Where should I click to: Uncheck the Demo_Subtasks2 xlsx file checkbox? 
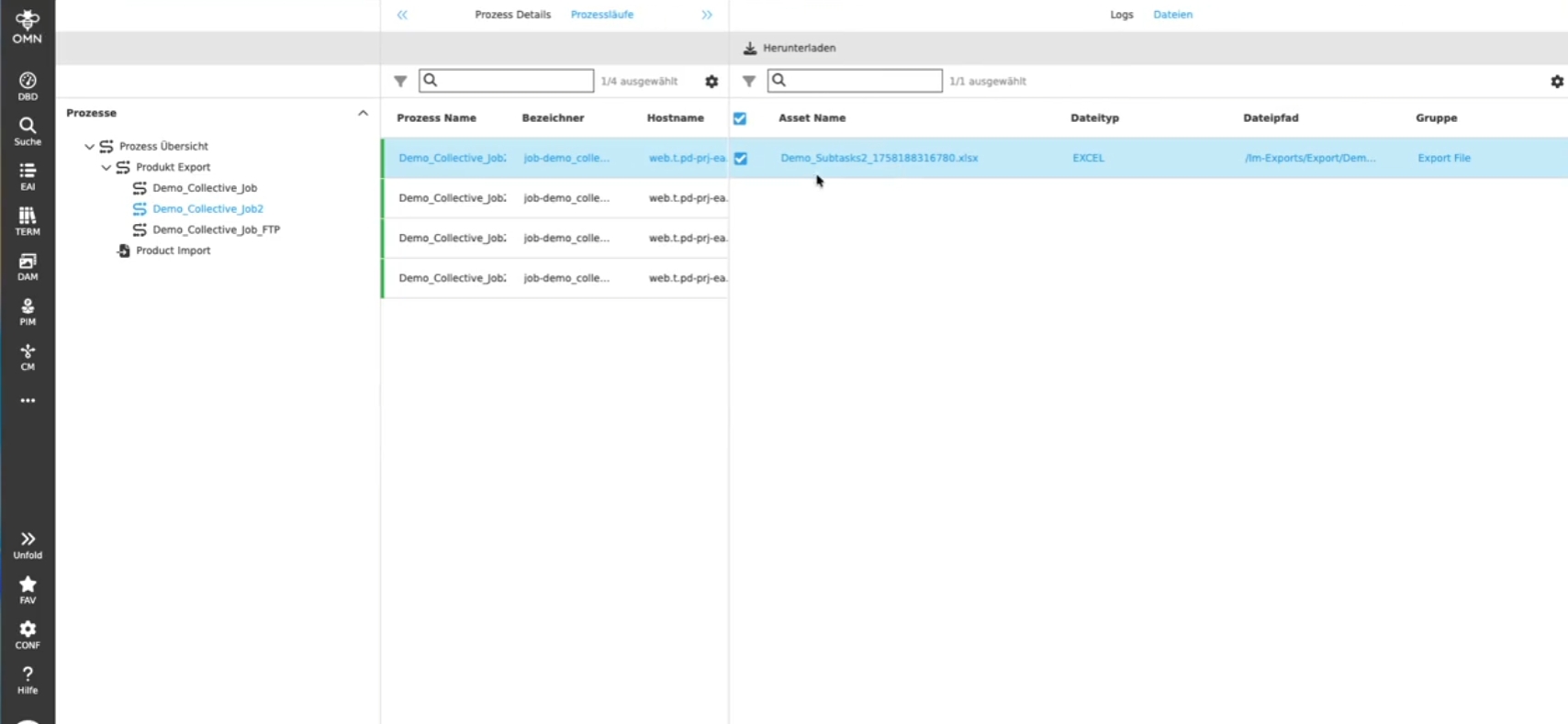click(x=741, y=159)
